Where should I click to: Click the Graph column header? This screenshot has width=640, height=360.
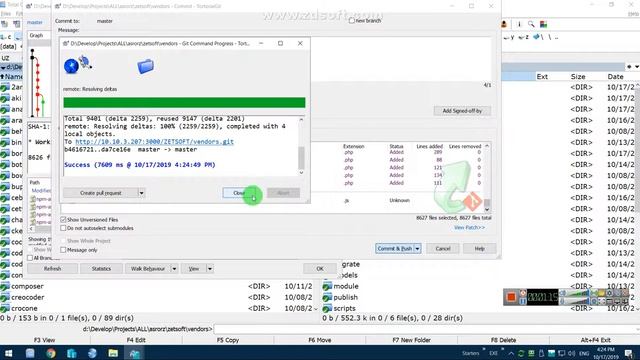click(36, 36)
